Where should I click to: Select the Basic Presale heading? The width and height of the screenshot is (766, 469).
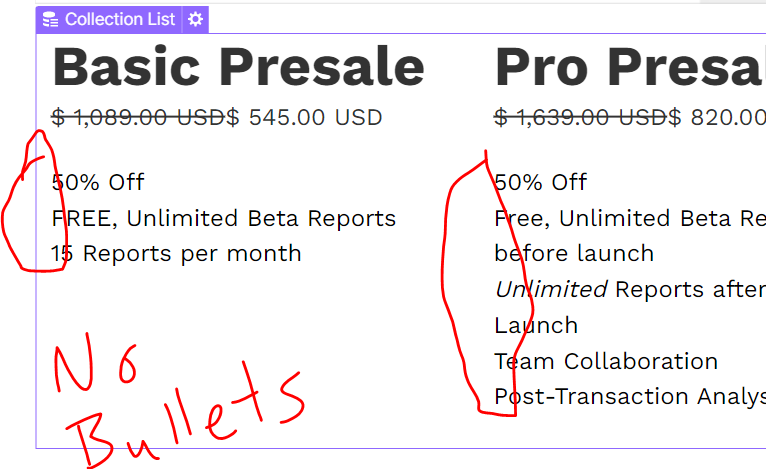point(238,67)
